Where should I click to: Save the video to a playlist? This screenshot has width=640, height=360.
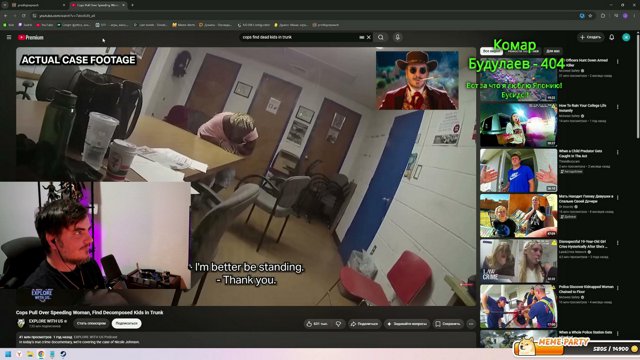point(448,324)
